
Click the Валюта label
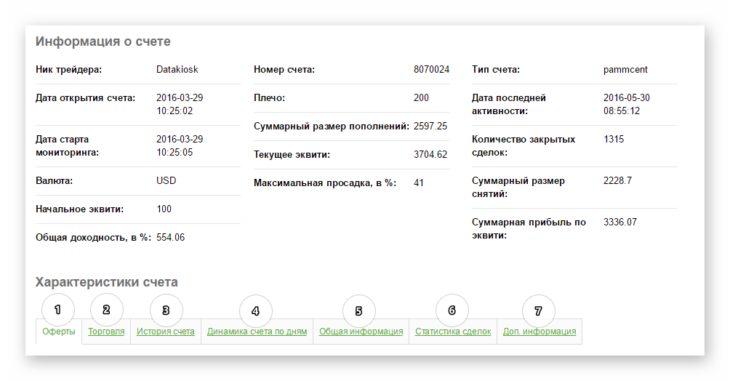[54, 181]
